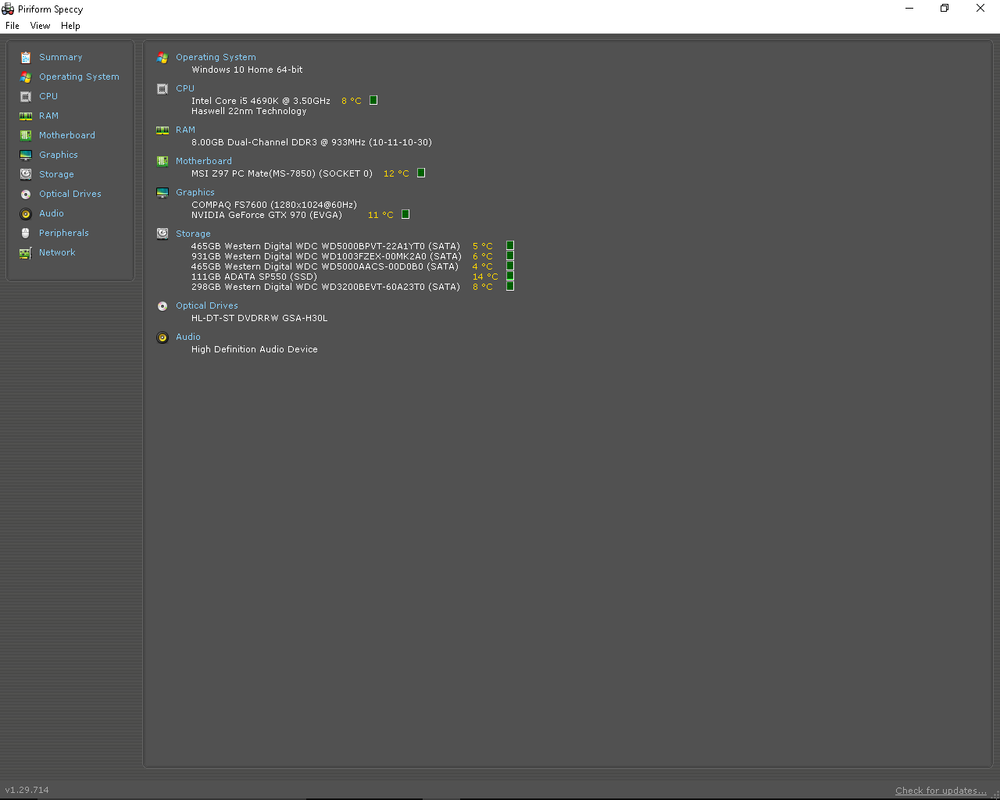Click the 'Windows 10 Home 64-bit' text
Image resolution: width=1000 pixels, height=800 pixels.
247,70
